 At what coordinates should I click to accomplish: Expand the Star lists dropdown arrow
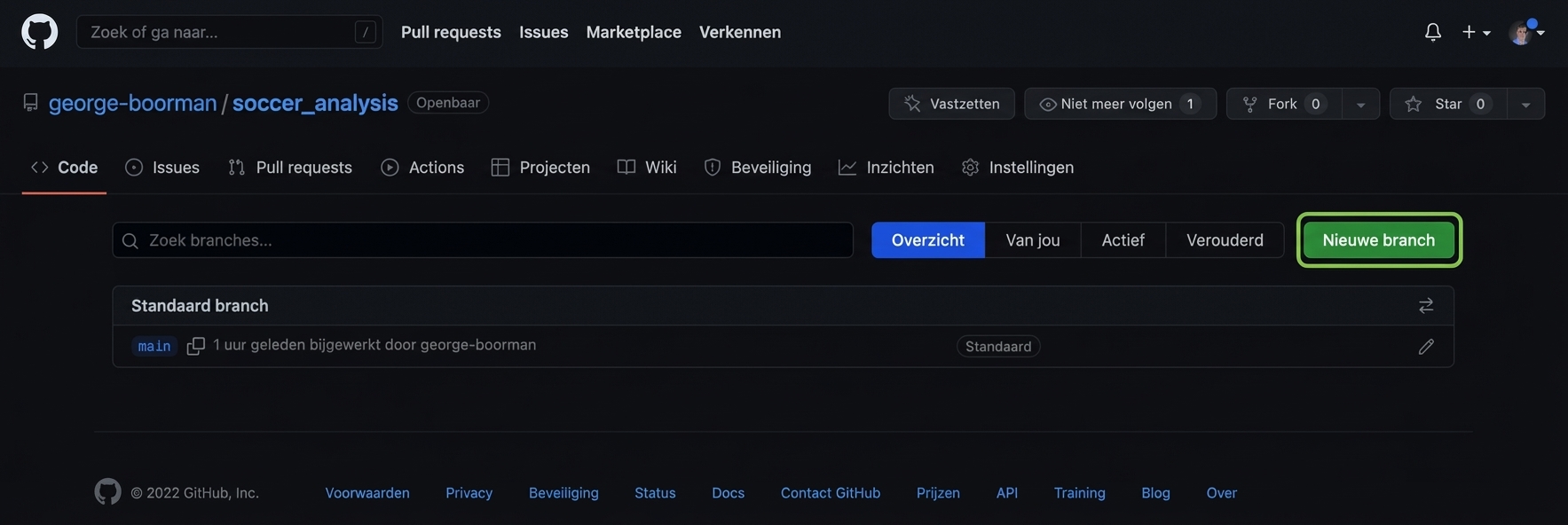click(1525, 105)
